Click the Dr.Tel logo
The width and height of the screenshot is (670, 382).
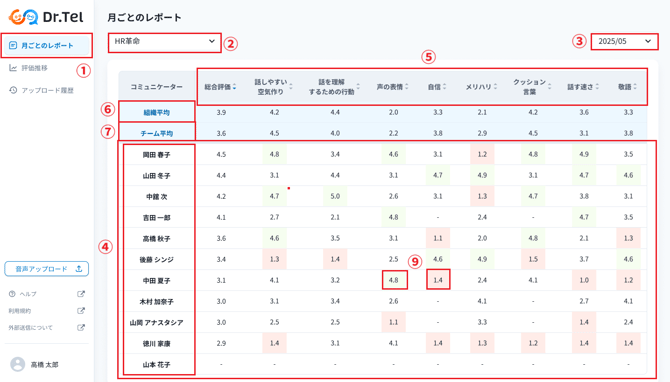pos(46,17)
